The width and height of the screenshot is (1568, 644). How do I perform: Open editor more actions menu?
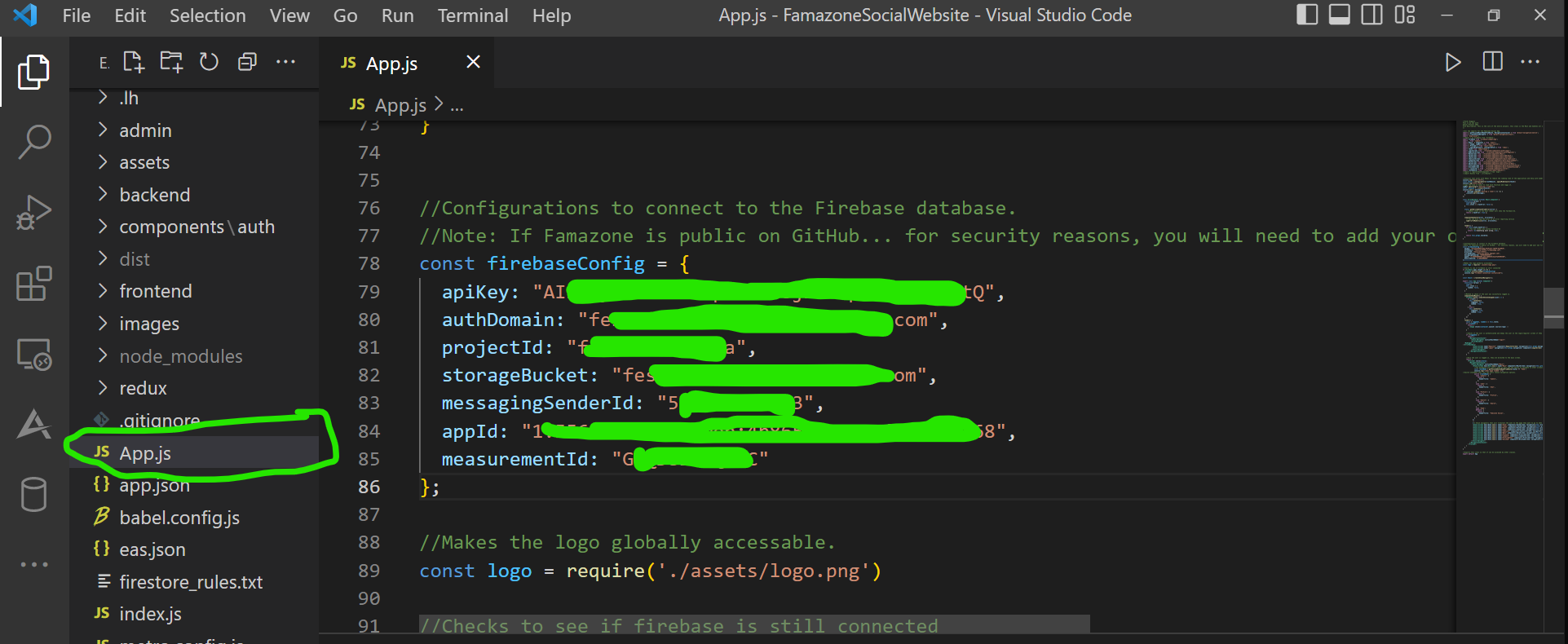click(x=1530, y=62)
